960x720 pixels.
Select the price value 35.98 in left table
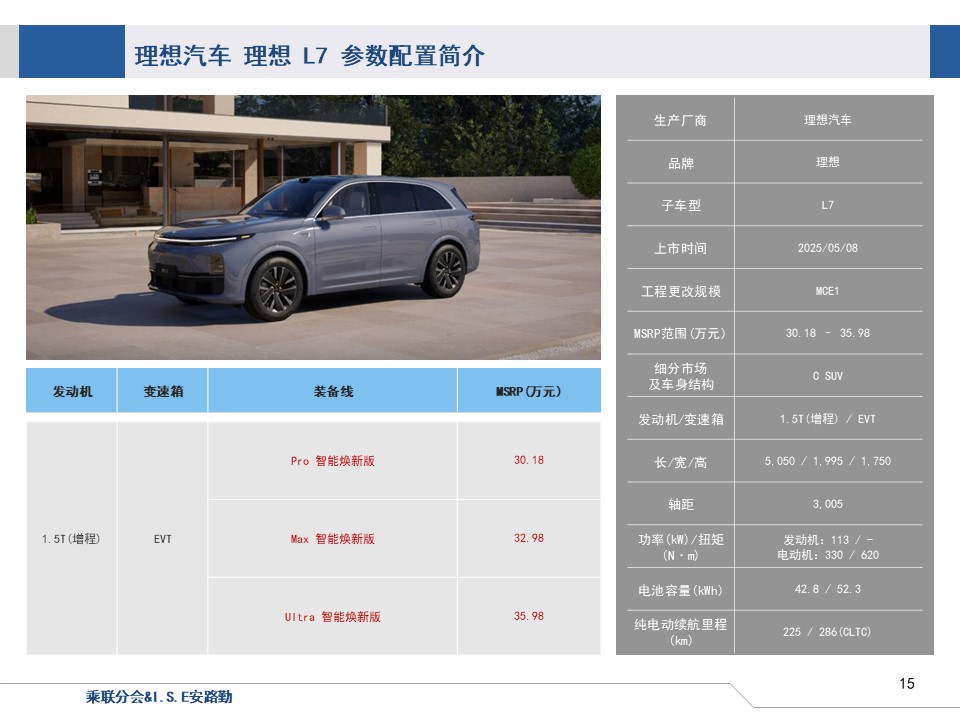pyautogui.click(x=529, y=616)
